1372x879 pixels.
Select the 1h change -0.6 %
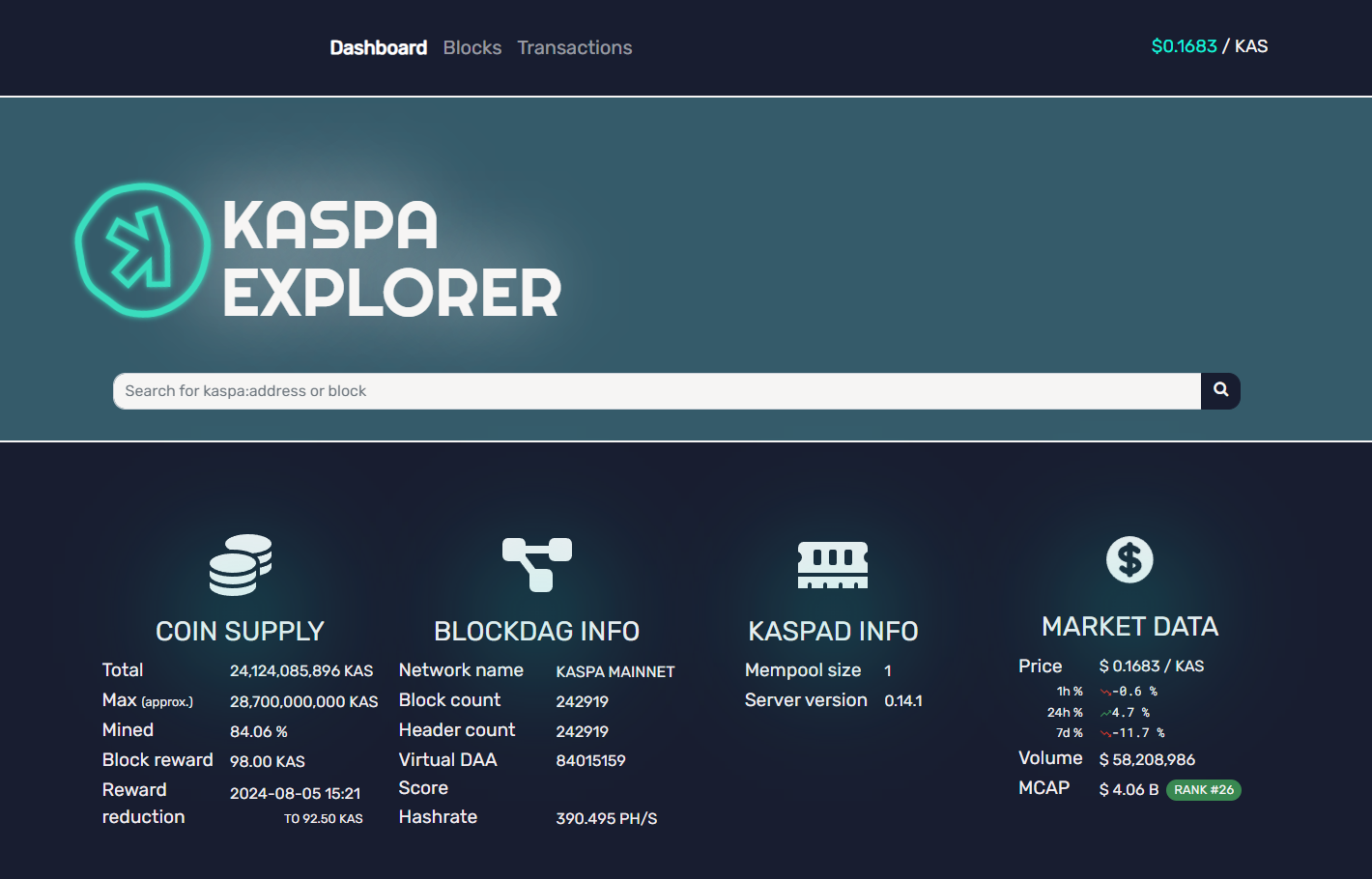click(1134, 692)
